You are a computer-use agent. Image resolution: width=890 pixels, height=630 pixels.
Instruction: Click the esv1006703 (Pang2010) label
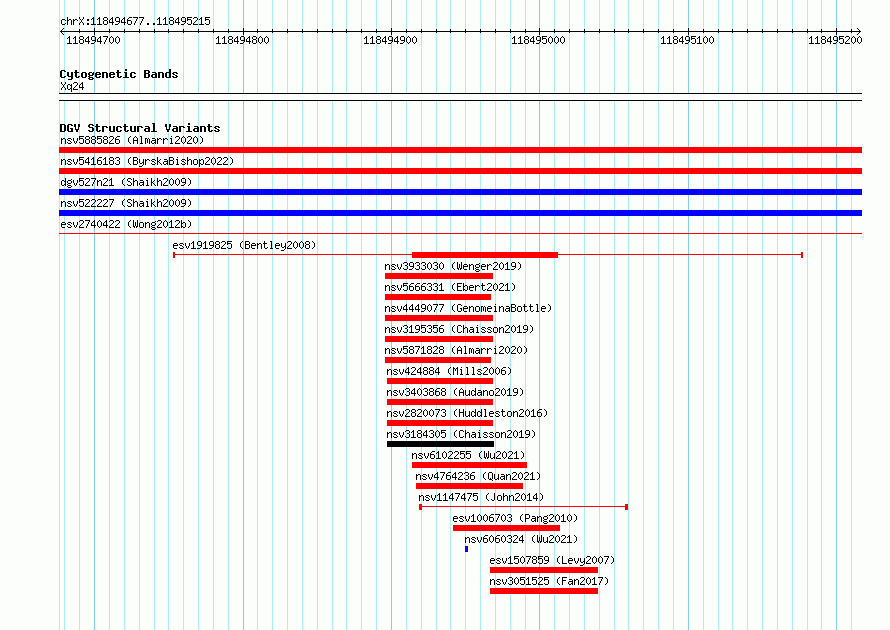(515, 518)
